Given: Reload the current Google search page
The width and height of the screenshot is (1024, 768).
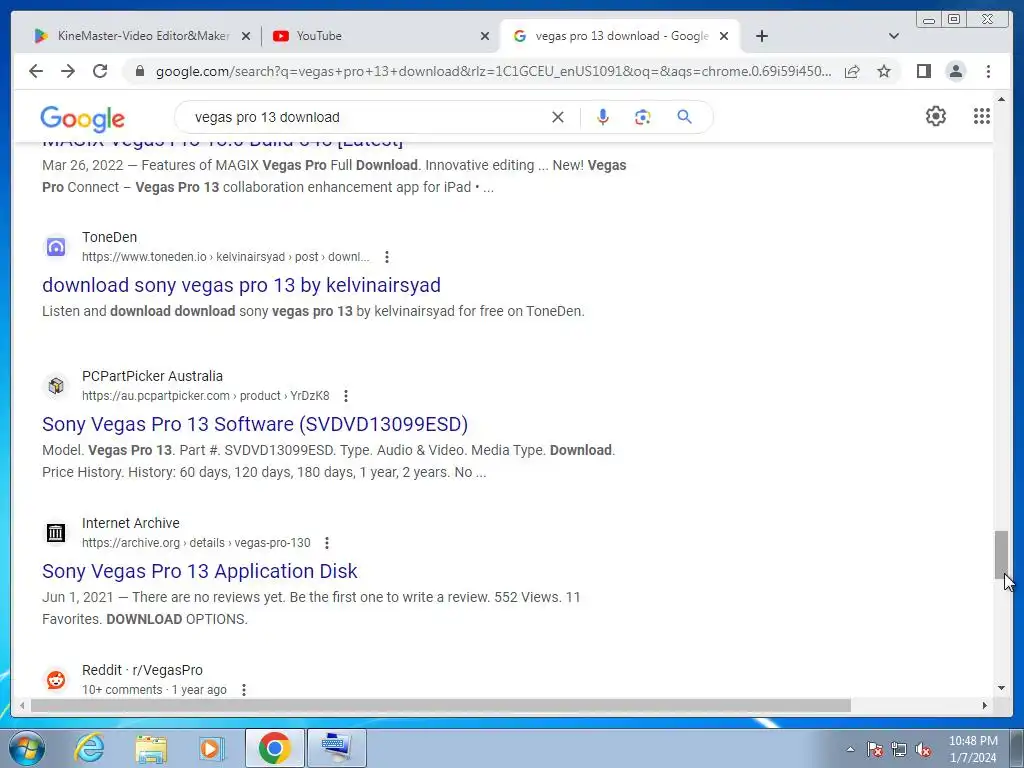Looking at the screenshot, I should pyautogui.click(x=100, y=71).
